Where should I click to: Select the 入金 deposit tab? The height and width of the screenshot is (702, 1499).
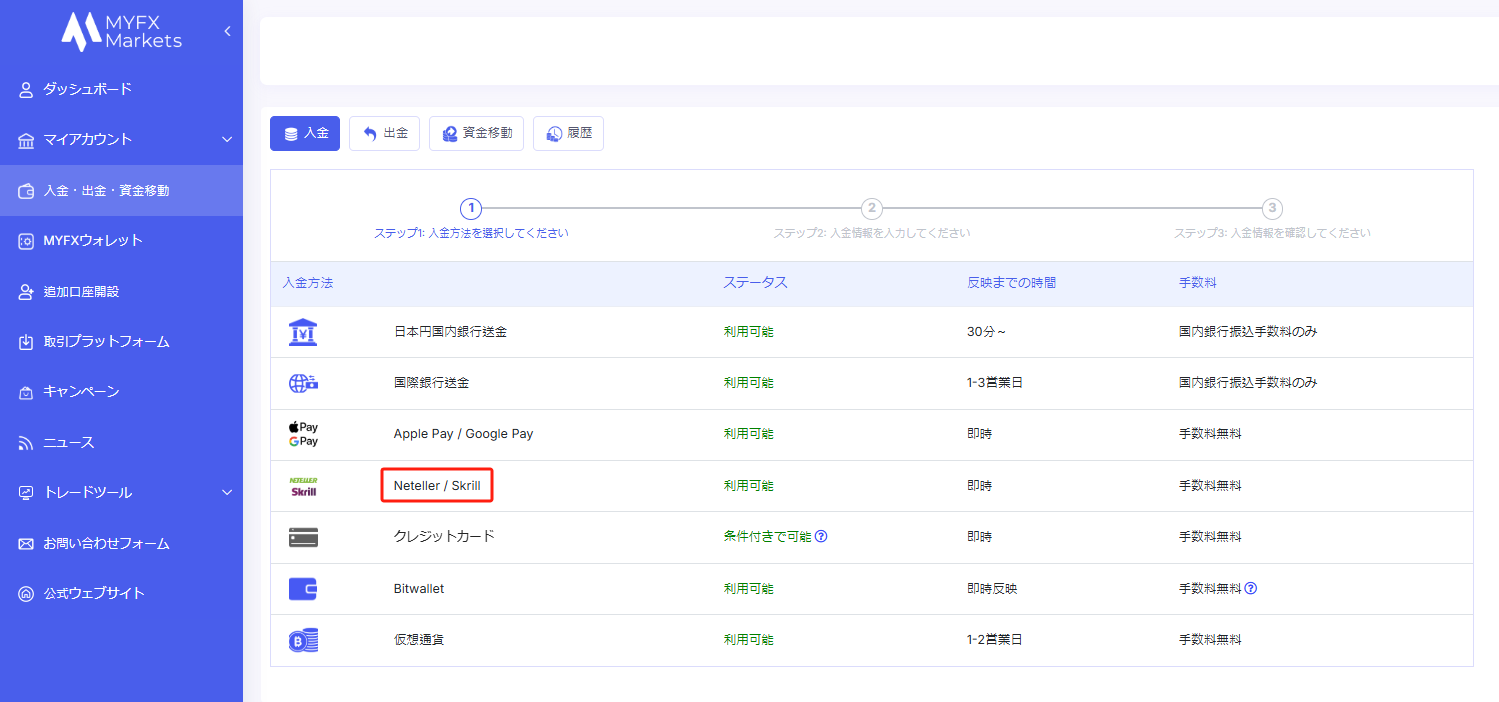(305, 133)
